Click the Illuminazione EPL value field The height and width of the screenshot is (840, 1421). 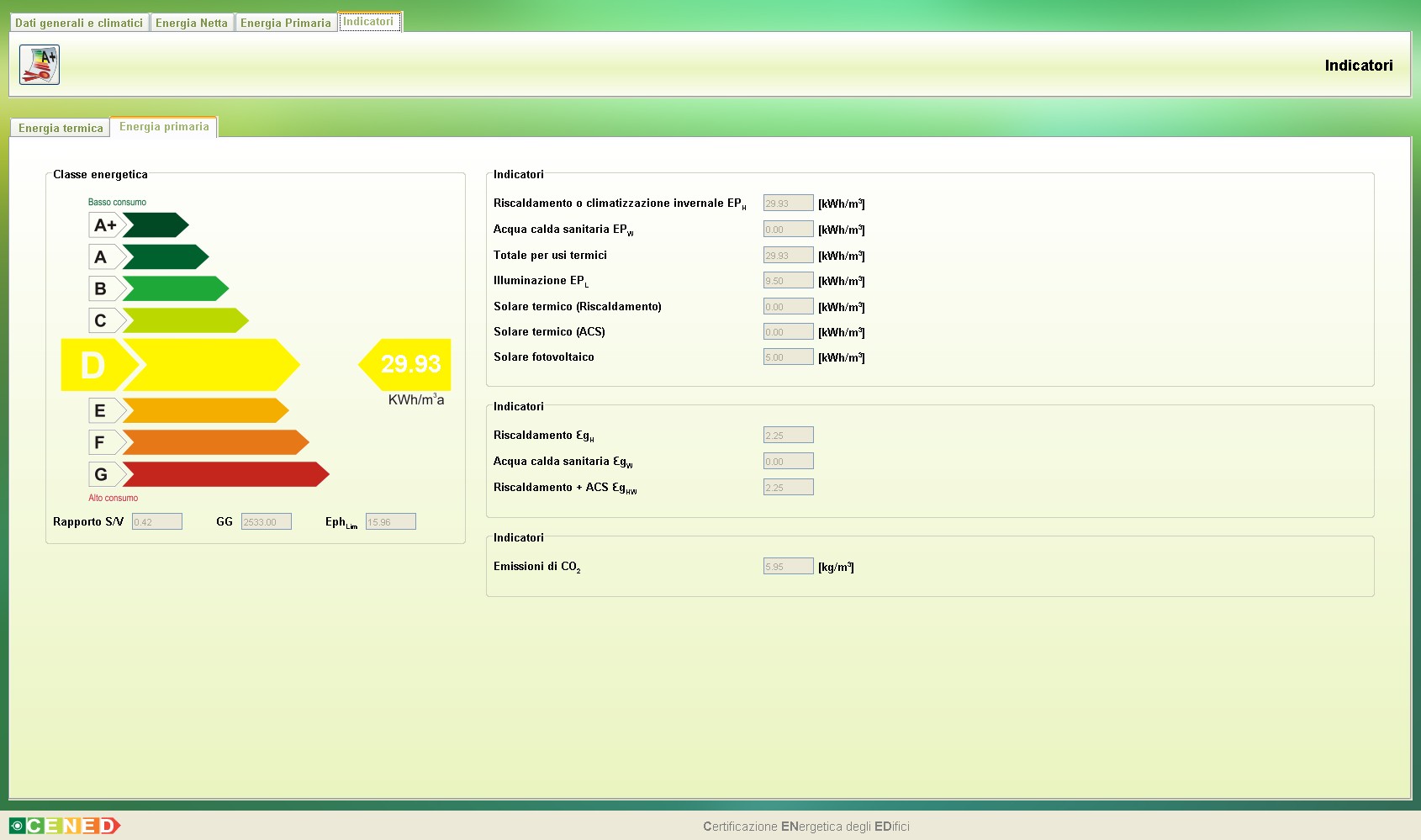788,281
